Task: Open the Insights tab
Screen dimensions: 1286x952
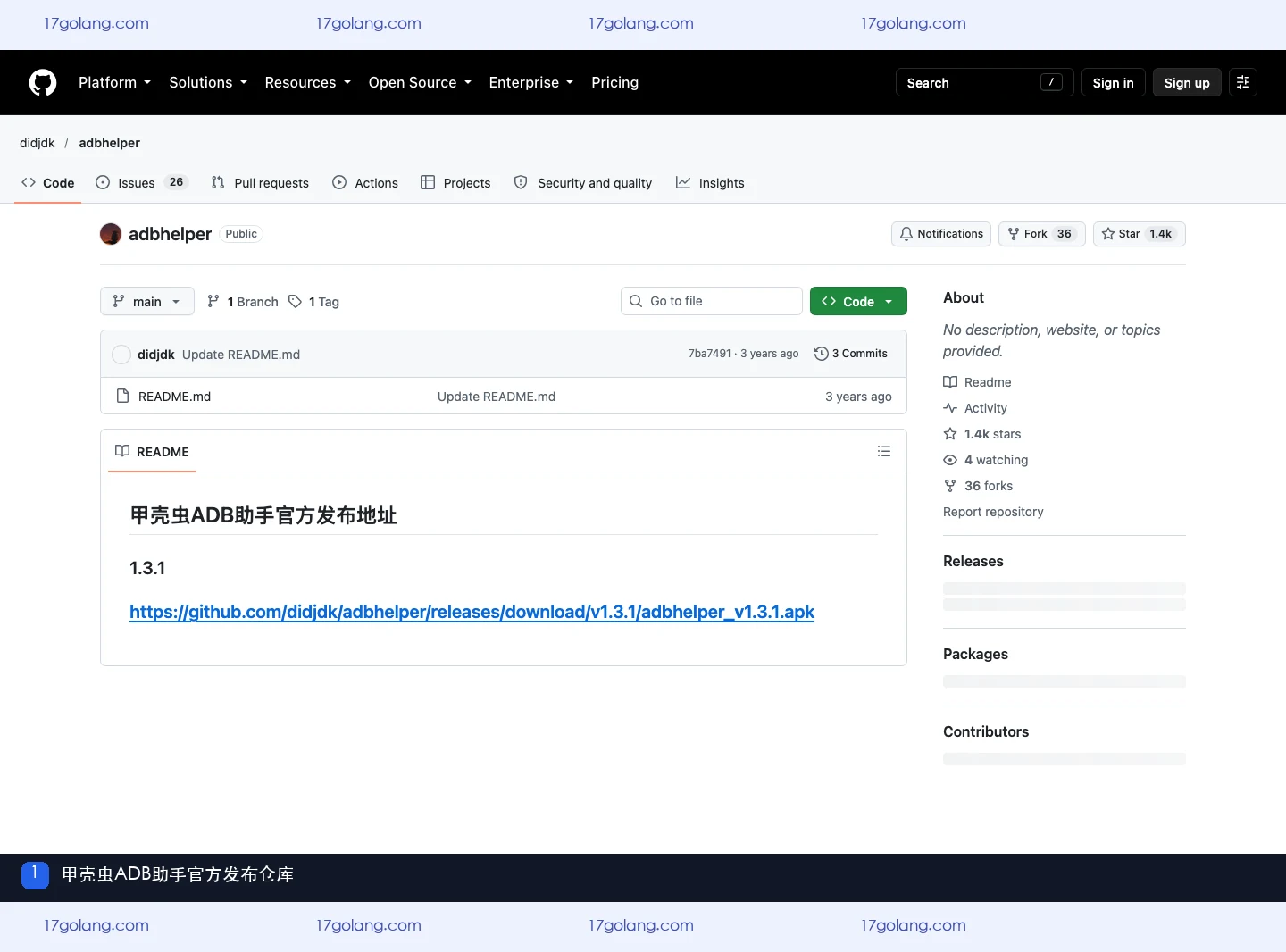Action: pos(710,183)
